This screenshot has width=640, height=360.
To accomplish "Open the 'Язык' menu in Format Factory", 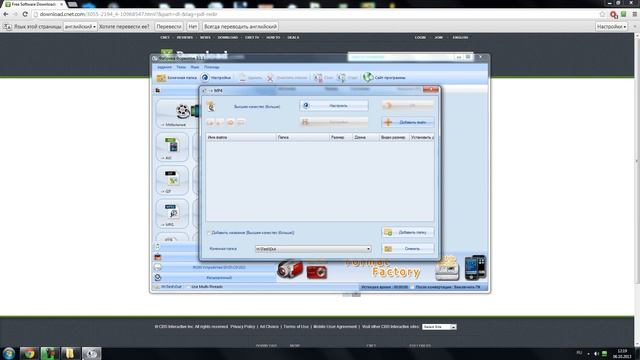I will click(x=195, y=67).
